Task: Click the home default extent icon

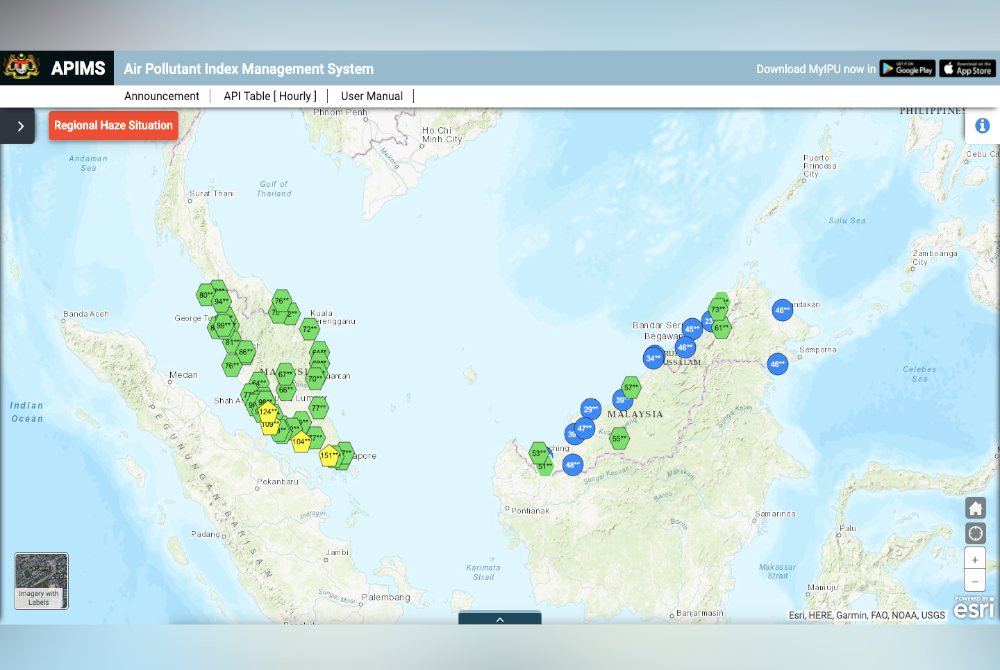Action: (x=975, y=508)
